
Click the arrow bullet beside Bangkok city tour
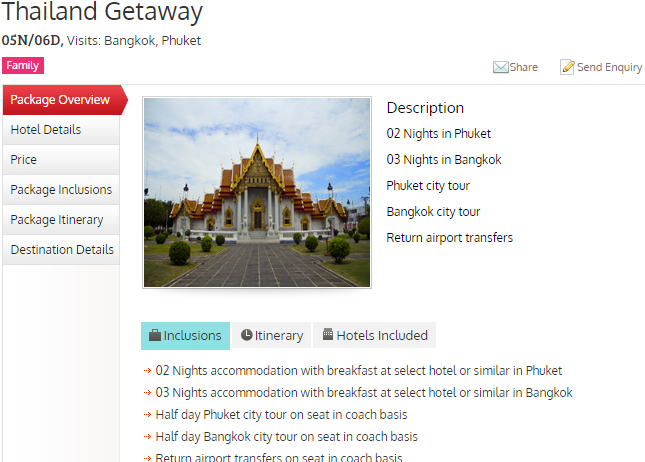click(x=147, y=436)
